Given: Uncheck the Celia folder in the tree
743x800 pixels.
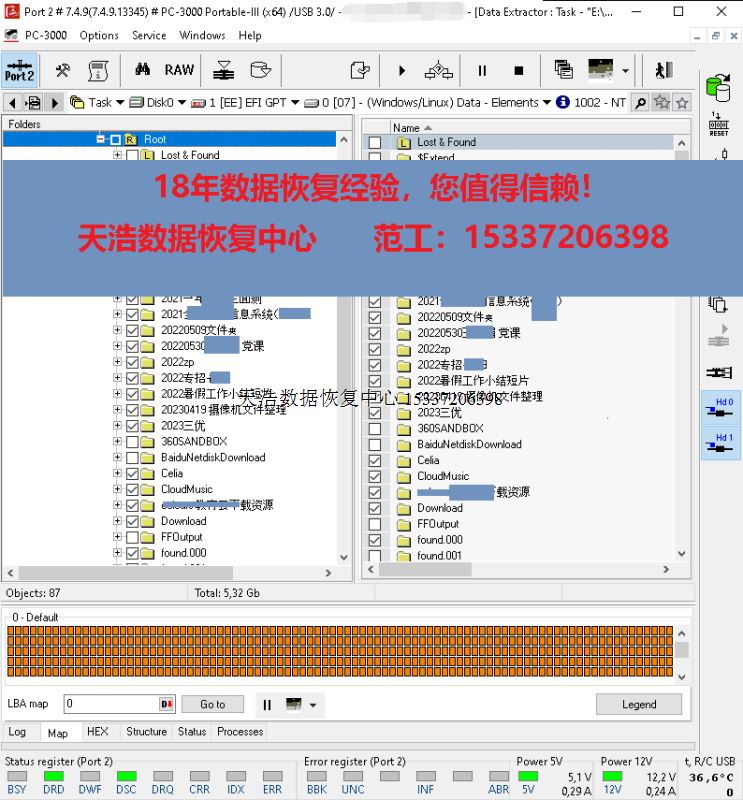Looking at the screenshot, I should click(132, 473).
